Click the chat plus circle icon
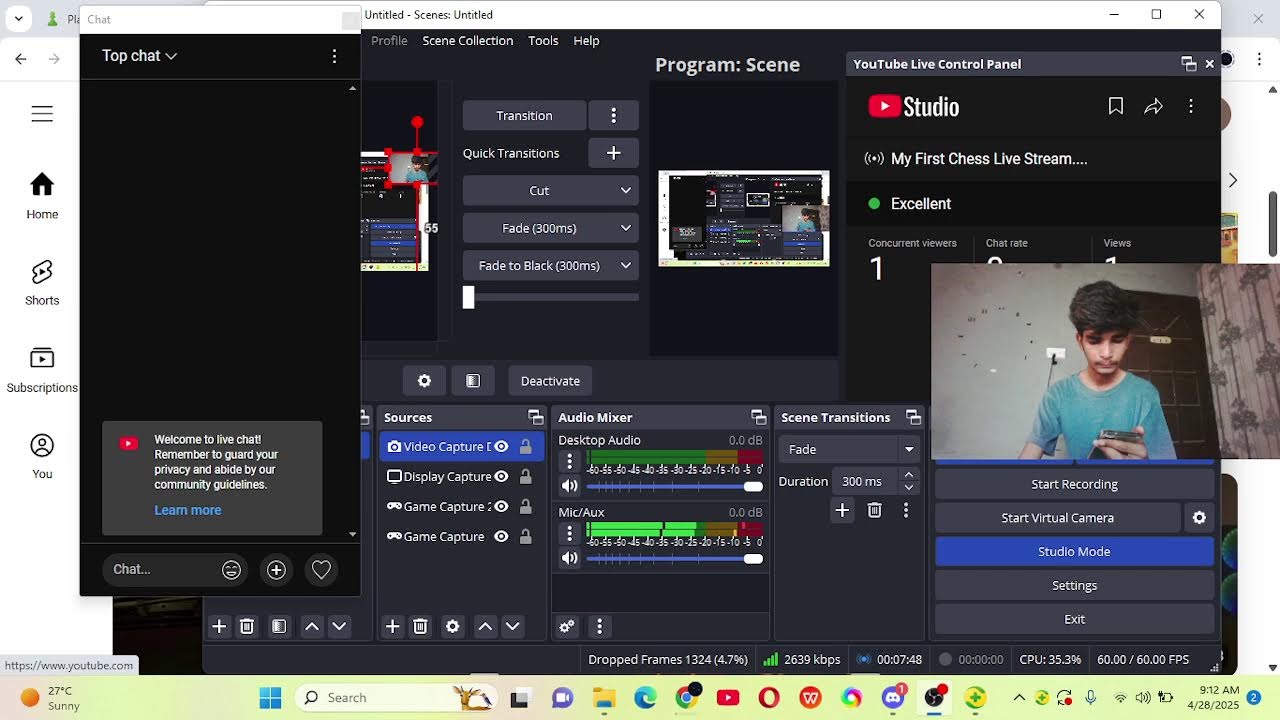This screenshot has height=720, width=1280. pyautogui.click(x=277, y=570)
